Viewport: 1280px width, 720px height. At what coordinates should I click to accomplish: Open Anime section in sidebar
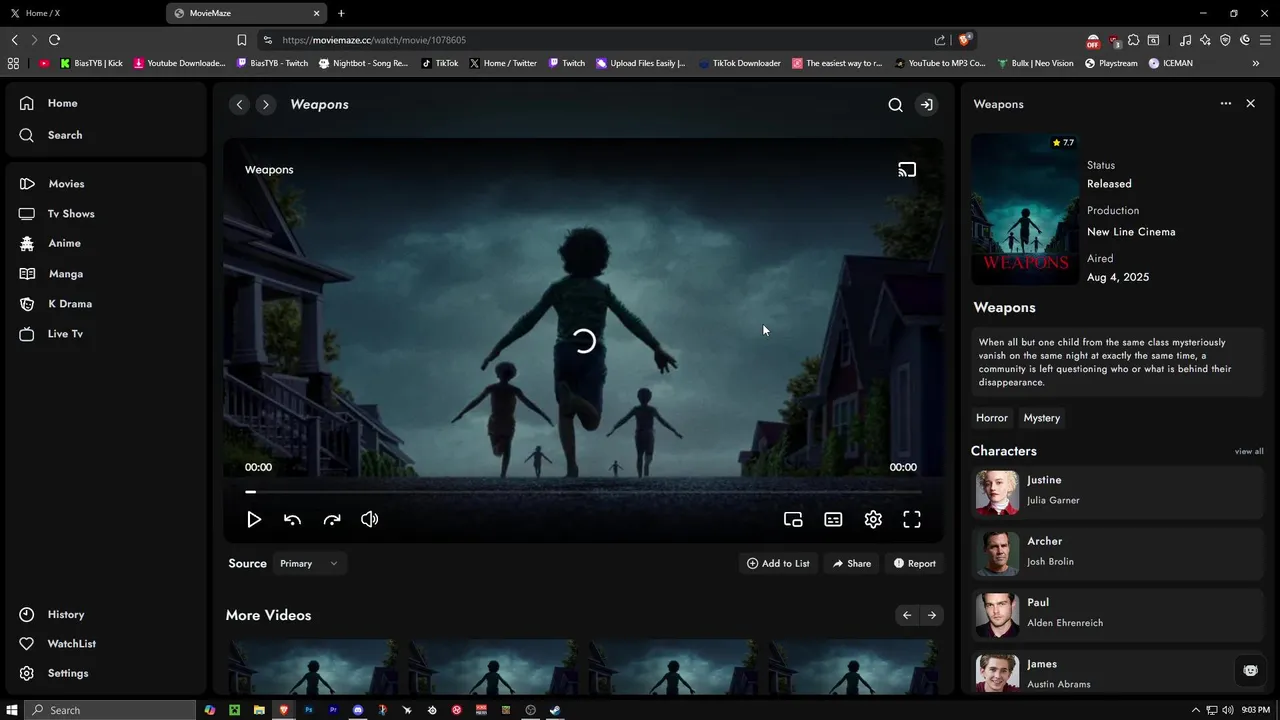(x=64, y=243)
